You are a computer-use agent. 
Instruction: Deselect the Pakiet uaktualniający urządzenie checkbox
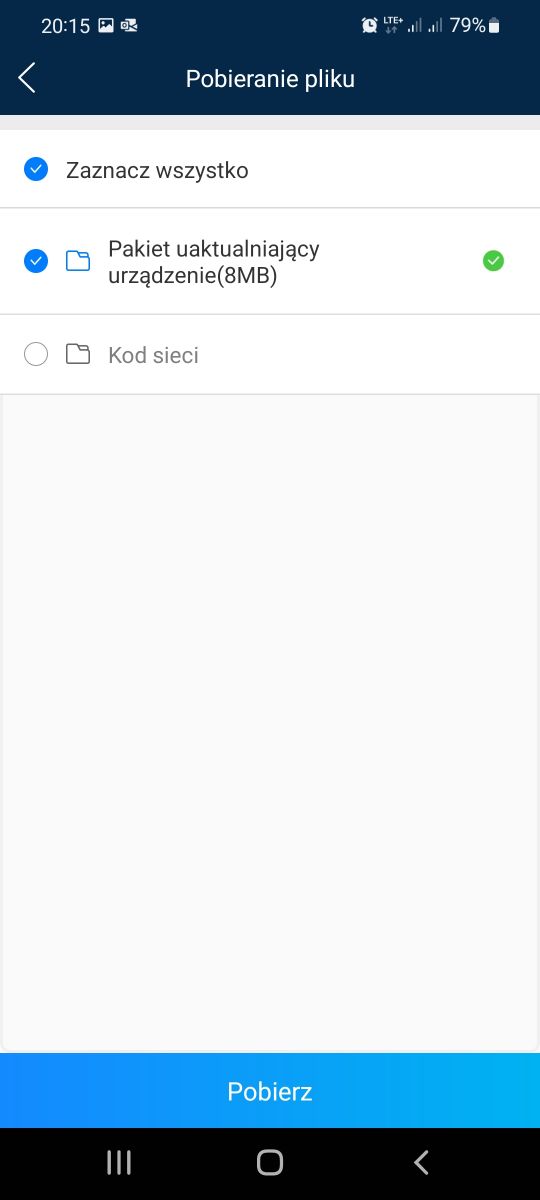36,261
